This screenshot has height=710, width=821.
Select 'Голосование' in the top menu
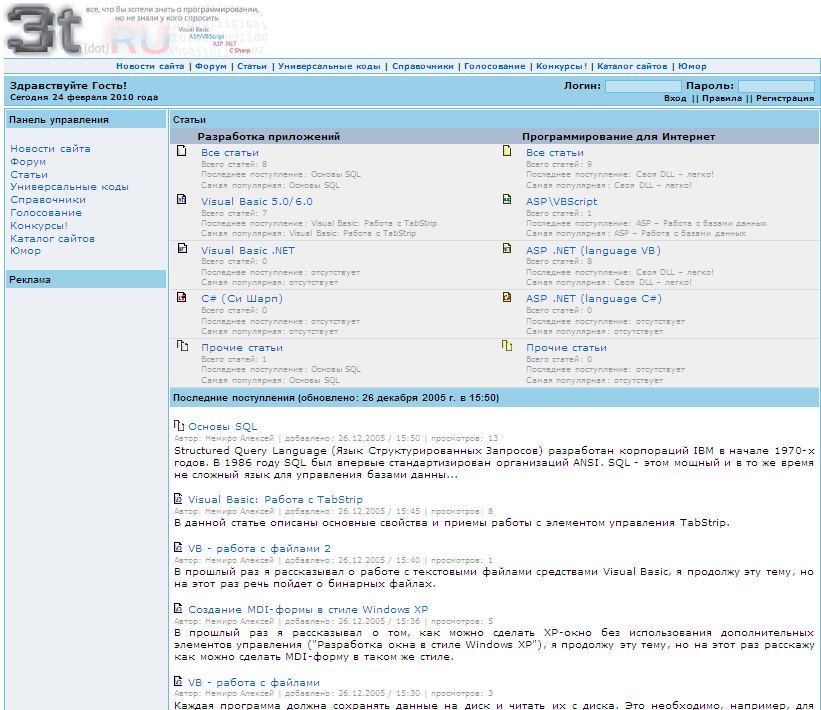[495, 66]
